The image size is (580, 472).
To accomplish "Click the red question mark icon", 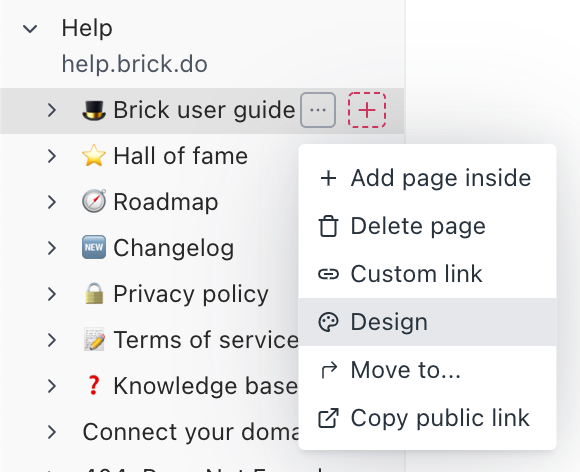I will click(x=94, y=385).
